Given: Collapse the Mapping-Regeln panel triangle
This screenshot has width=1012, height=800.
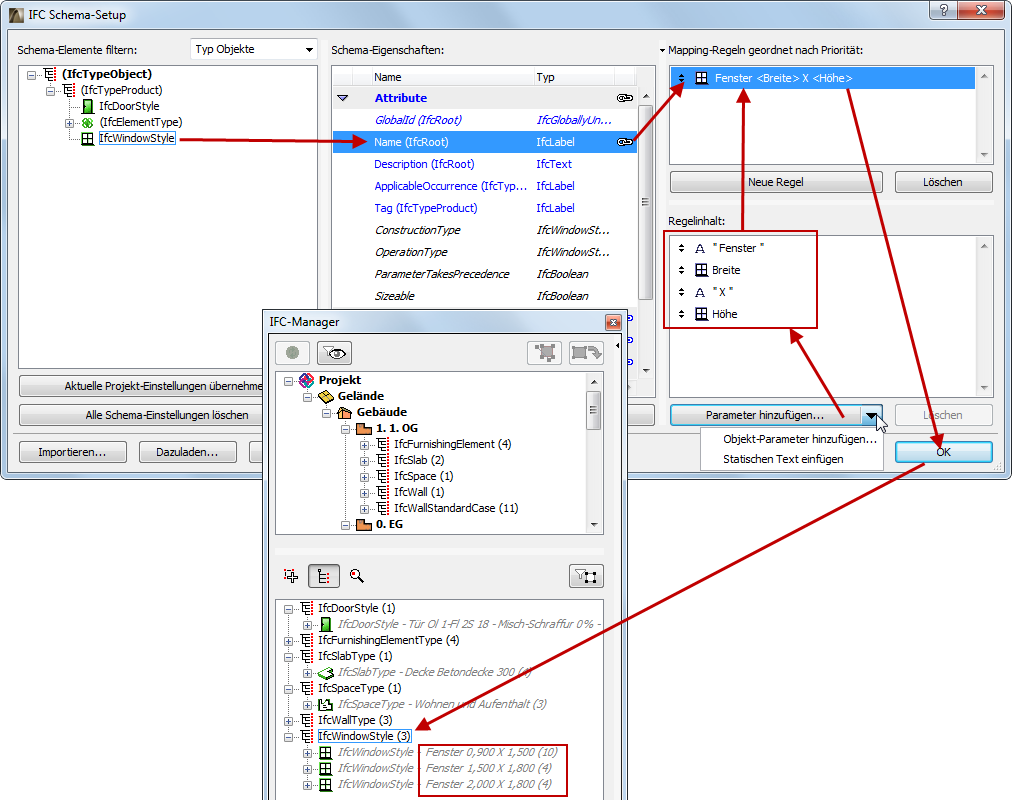Looking at the screenshot, I should 662,50.
